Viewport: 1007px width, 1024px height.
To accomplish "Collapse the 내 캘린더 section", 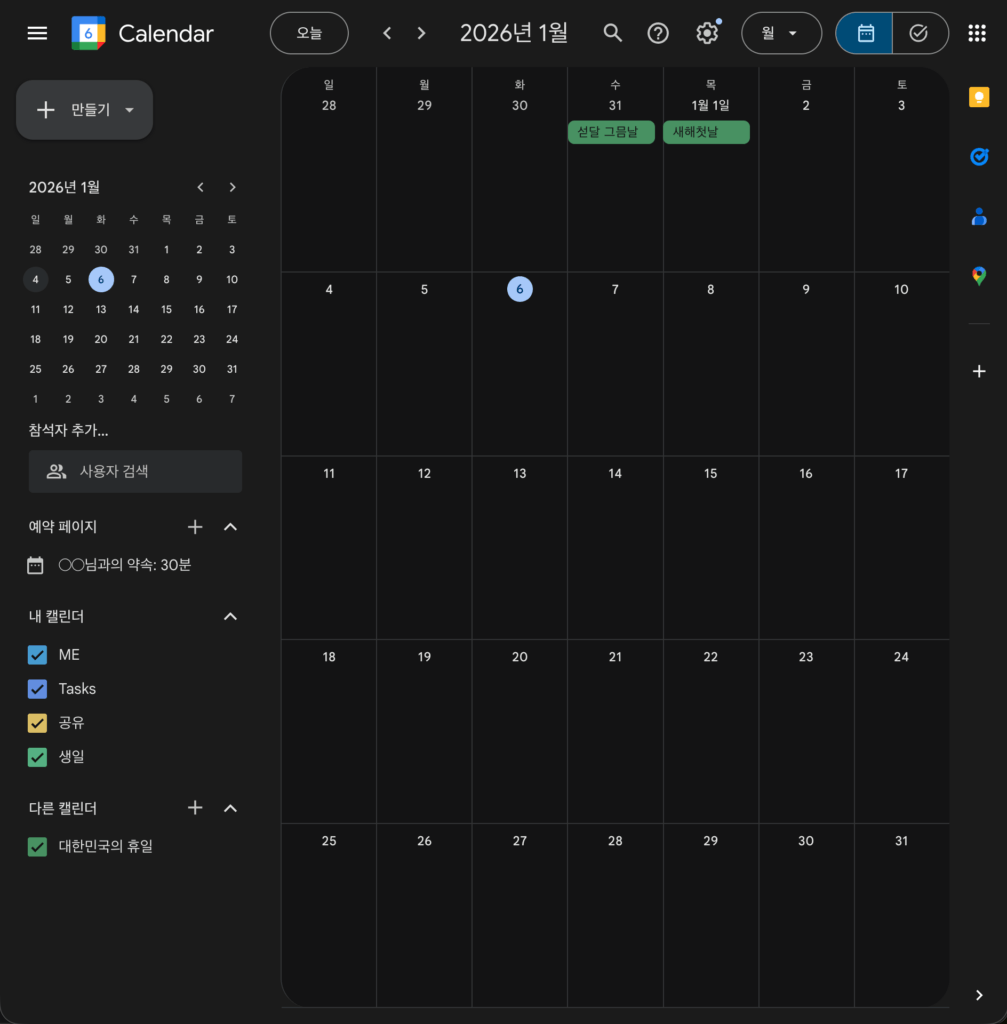I will tap(230, 617).
